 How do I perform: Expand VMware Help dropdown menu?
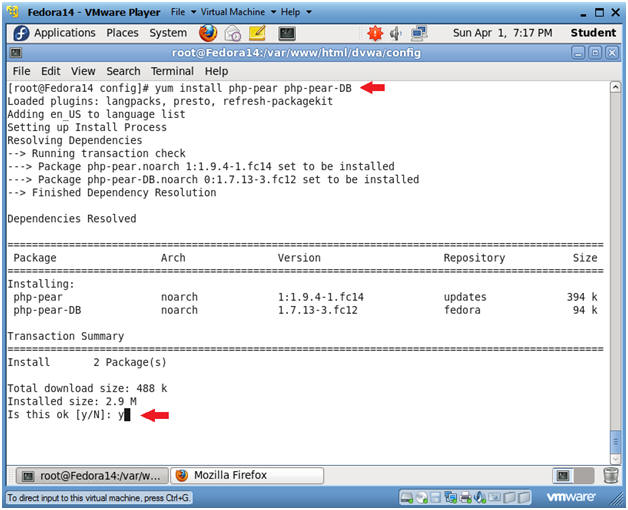[296, 12]
